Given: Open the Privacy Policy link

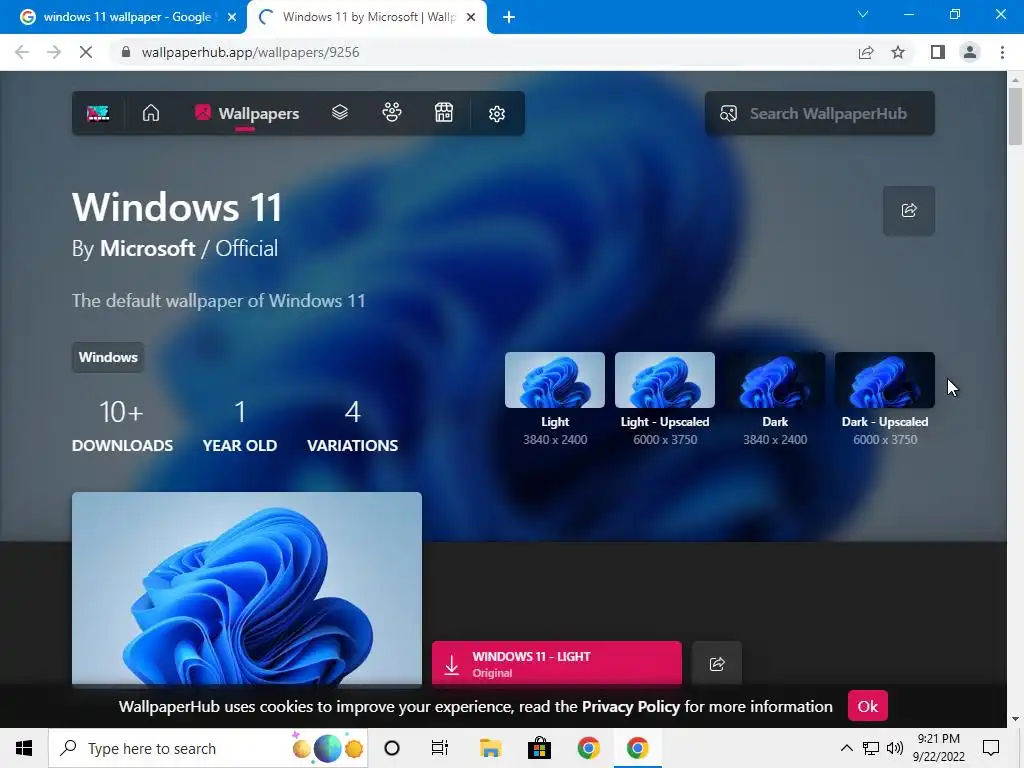Looking at the screenshot, I should [631, 707].
